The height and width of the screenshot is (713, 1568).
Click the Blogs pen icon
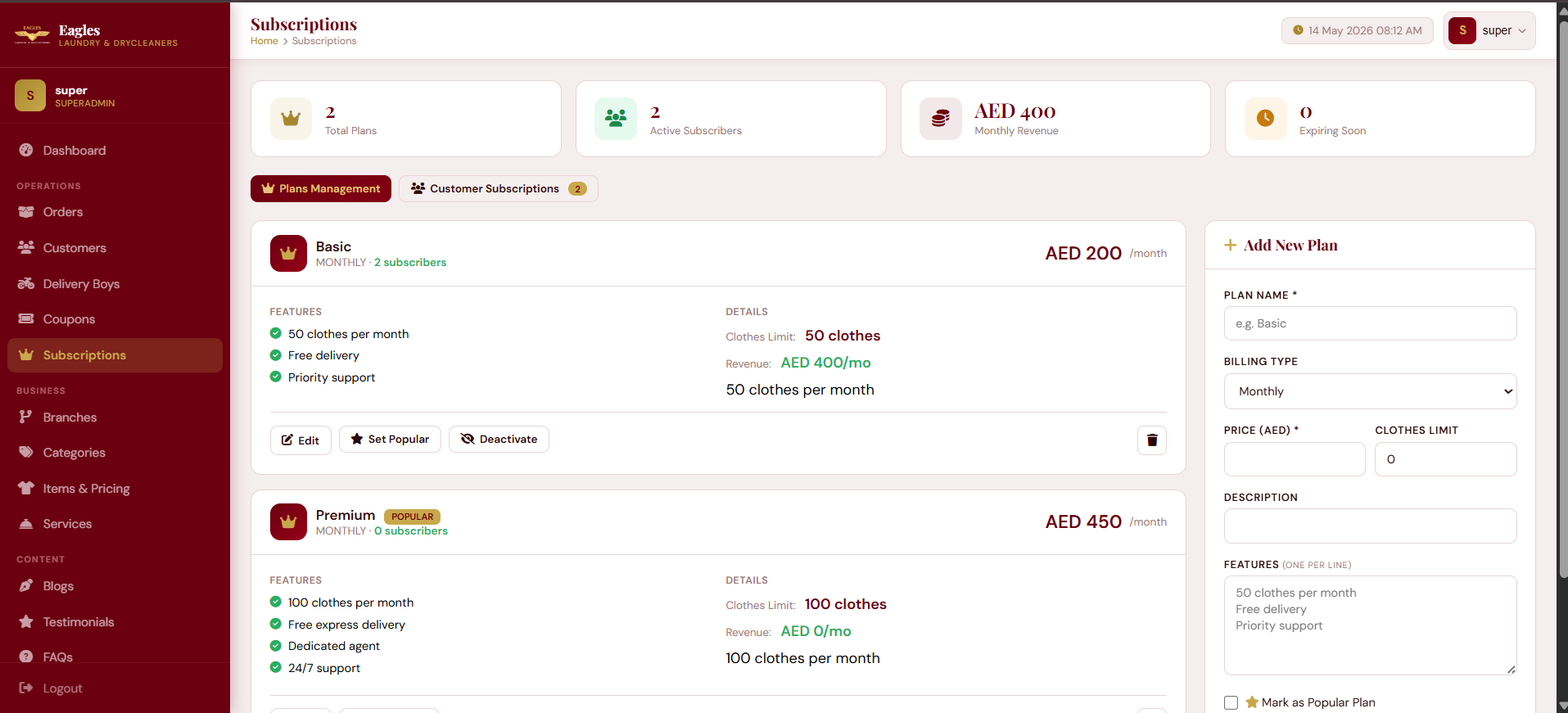click(26, 586)
